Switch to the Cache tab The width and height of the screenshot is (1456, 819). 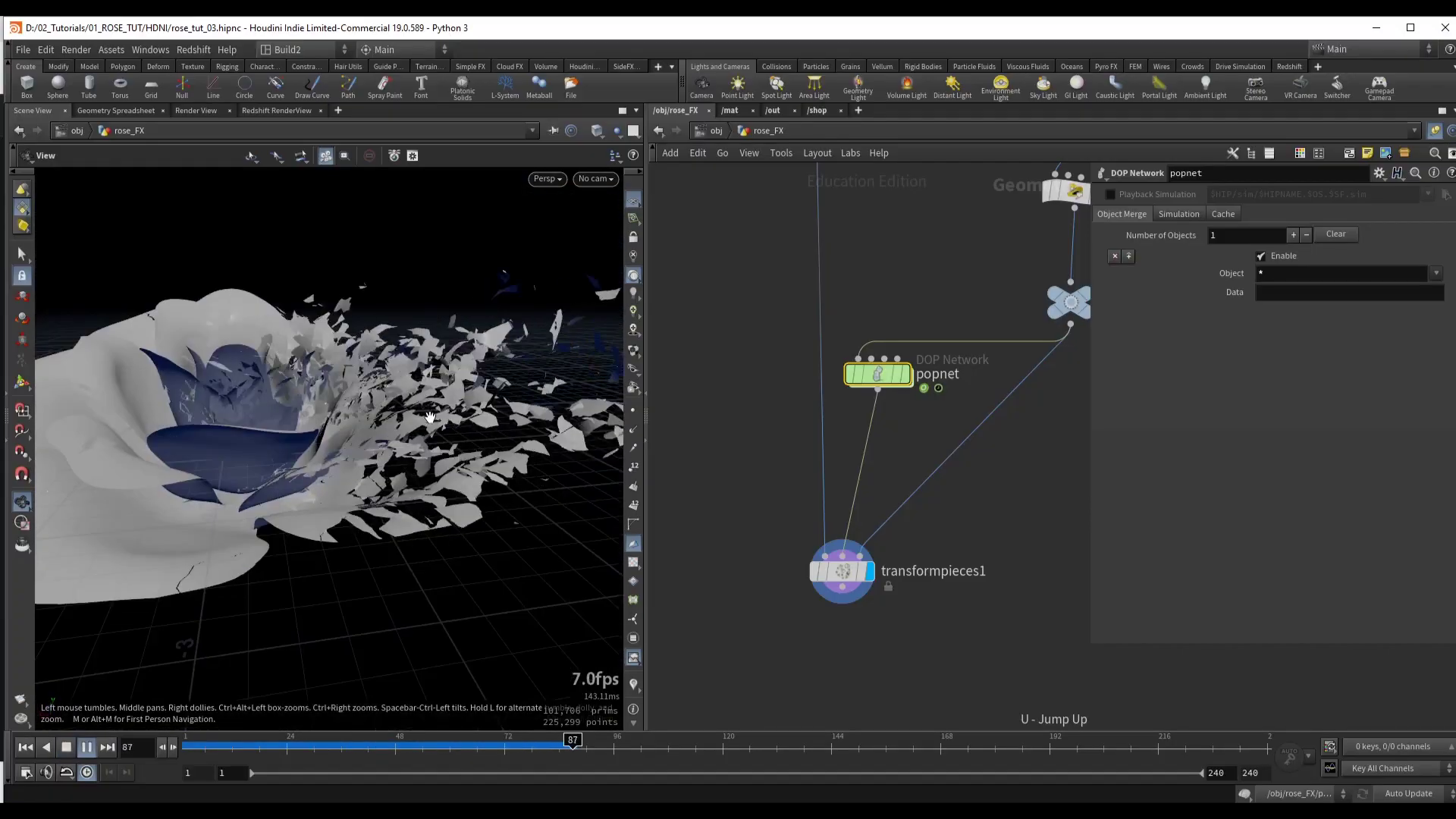(1224, 213)
